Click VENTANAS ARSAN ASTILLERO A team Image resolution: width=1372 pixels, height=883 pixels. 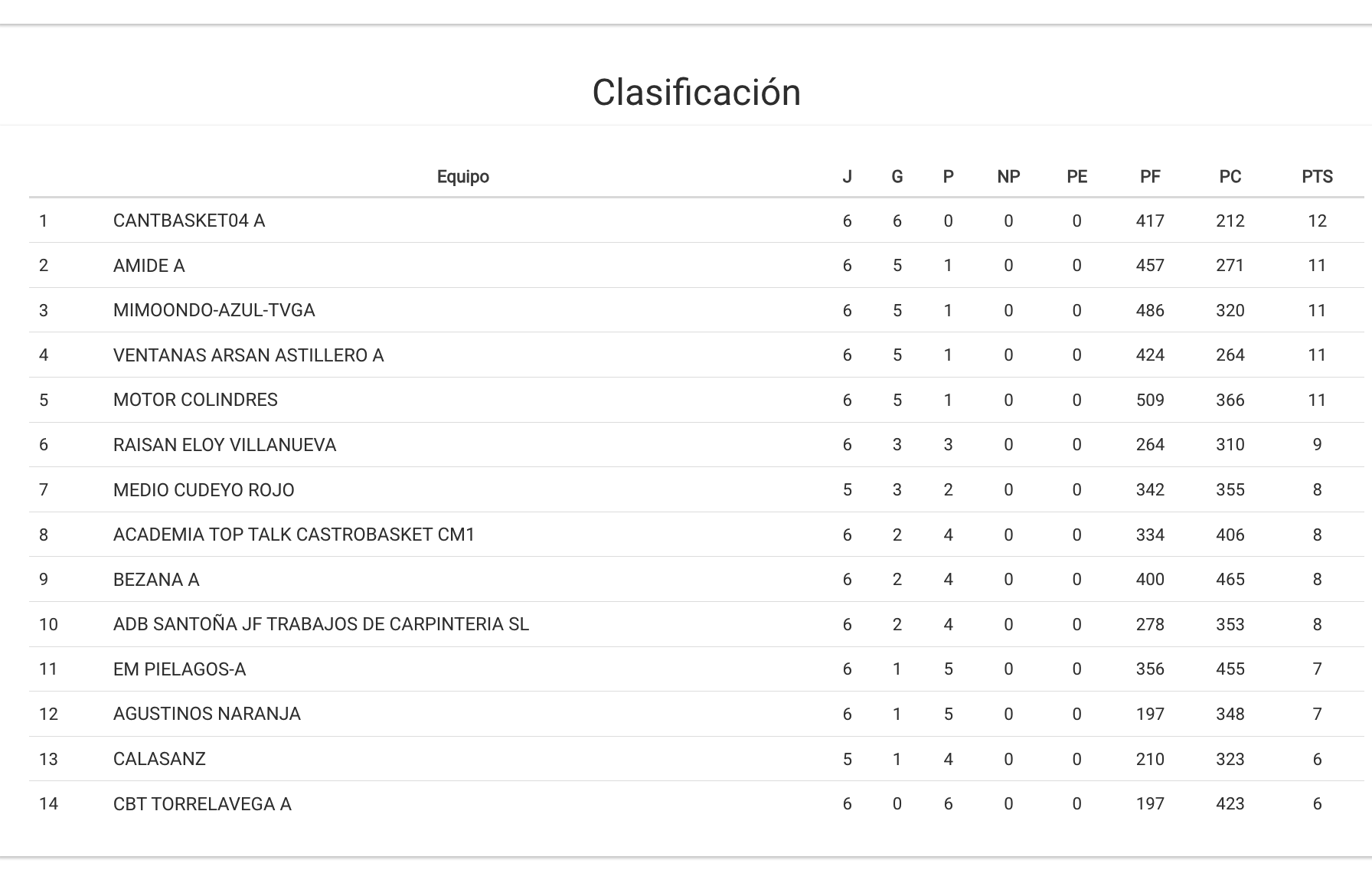tap(249, 355)
